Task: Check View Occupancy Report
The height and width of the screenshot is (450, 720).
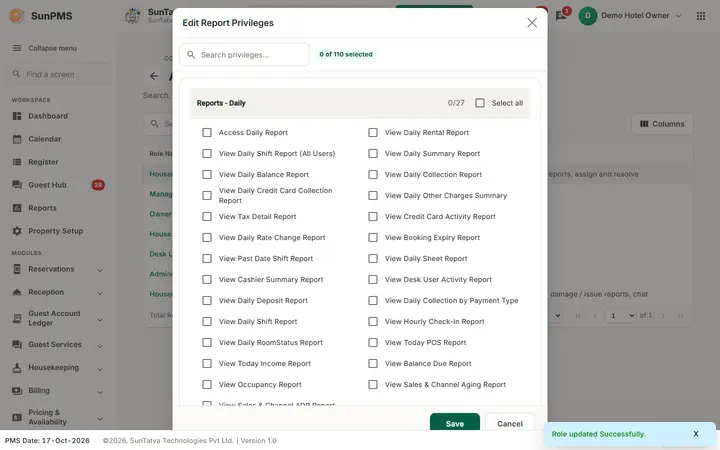Action: [x=207, y=384]
